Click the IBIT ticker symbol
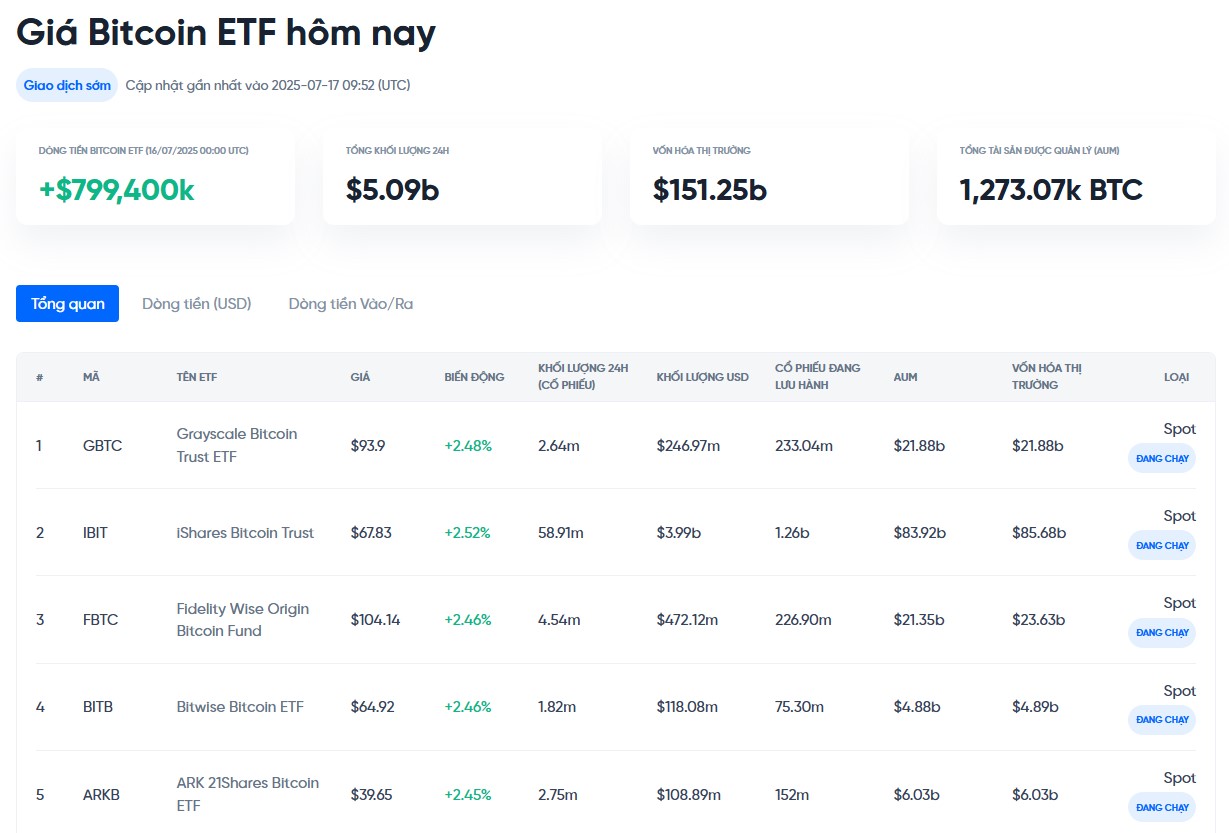 (x=95, y=532)
